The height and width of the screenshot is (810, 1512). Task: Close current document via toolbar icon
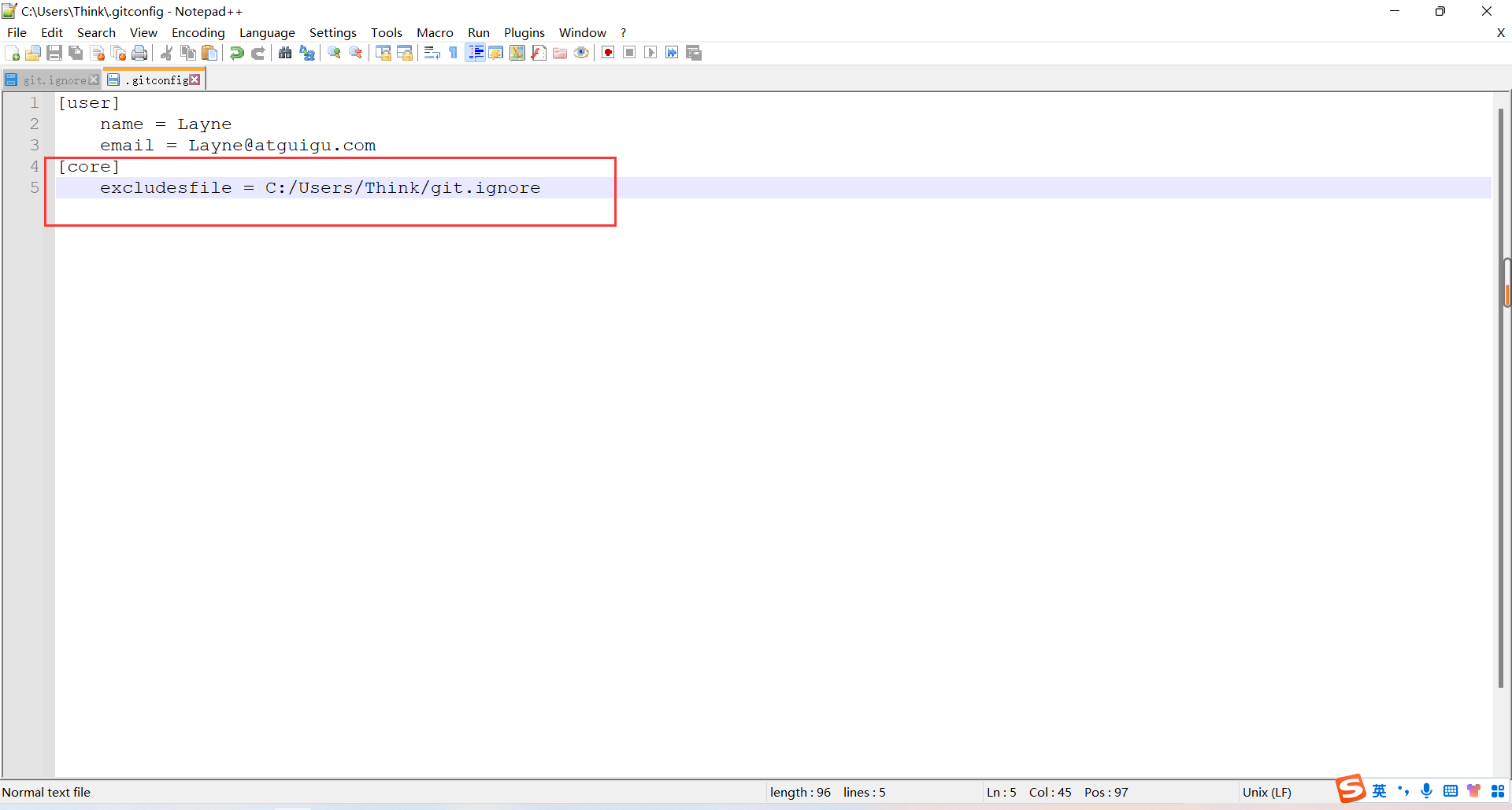coord(97,53)
